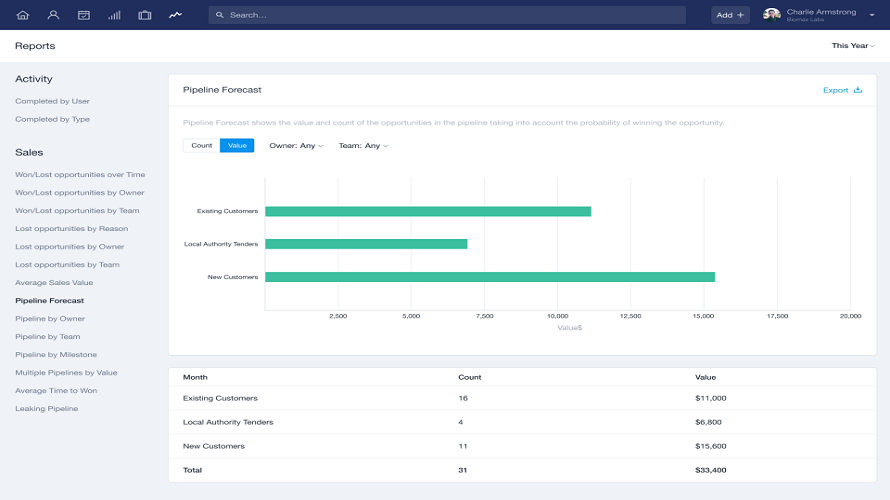Open the This Year date range dropdown
This screenshot has height=500, width=890.
pyautogui.click(x=852, y=46)
